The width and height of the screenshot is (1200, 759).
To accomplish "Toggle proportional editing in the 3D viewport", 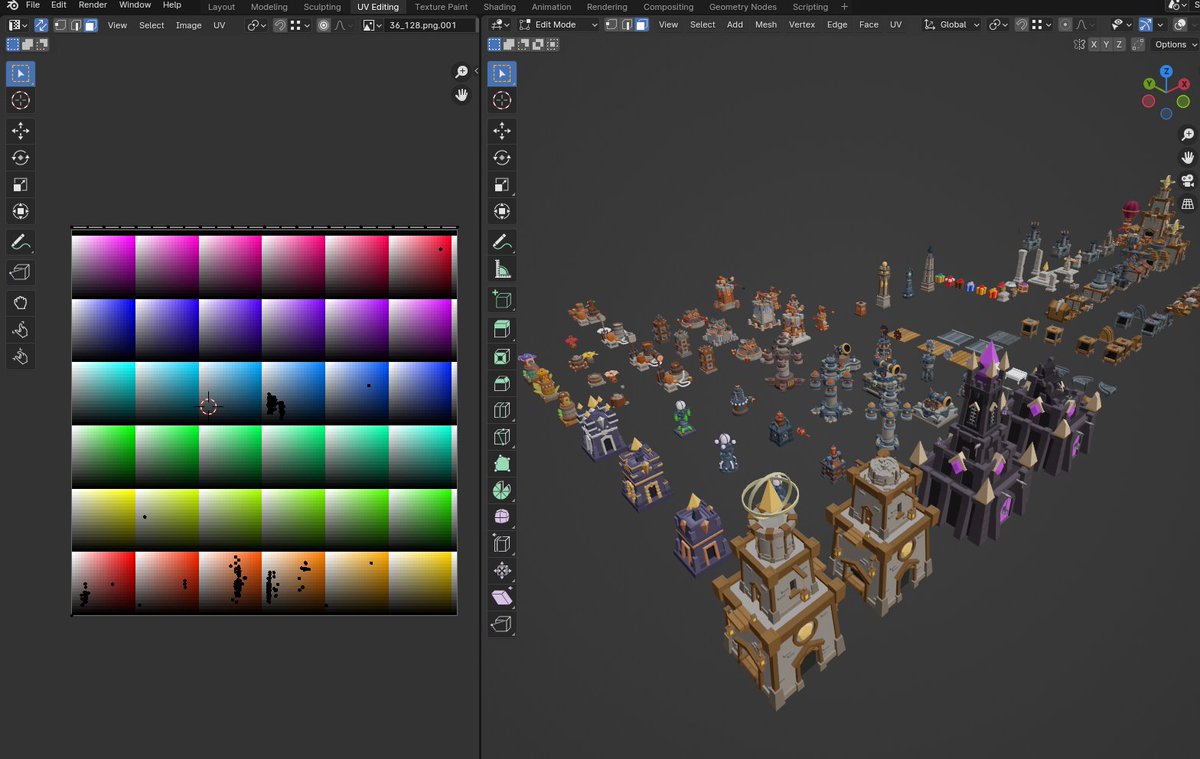I will click(x=1065, y=25).
